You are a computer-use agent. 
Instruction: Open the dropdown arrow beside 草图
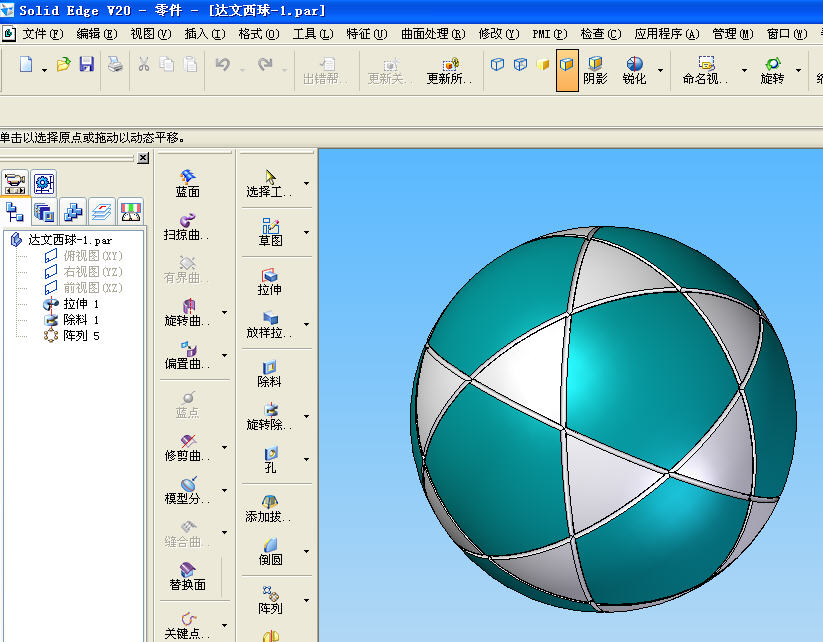(x=306, y=232)
